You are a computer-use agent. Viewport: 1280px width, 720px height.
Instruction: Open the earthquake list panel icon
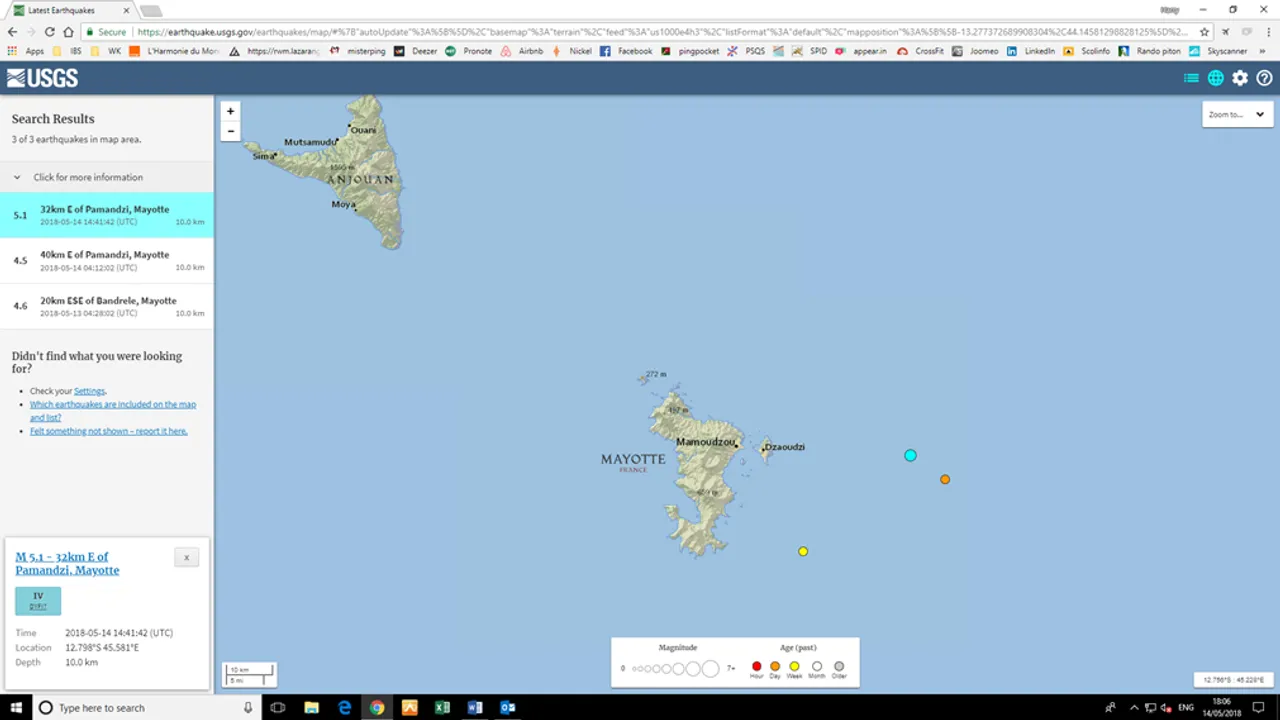click(x=1191, y=78)
